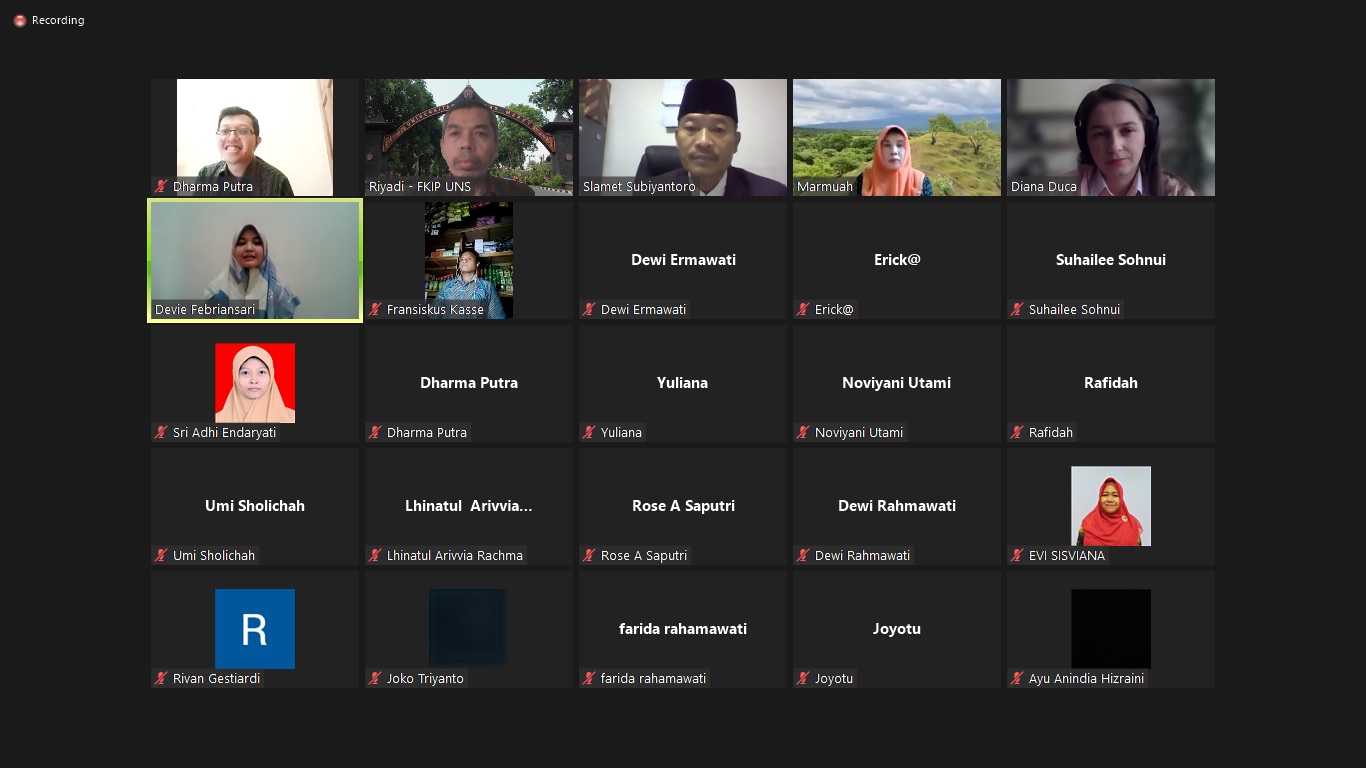
Task: Click muted mic icon next to Suhailee Sohnui label
Action: (x=1017, y=310)
